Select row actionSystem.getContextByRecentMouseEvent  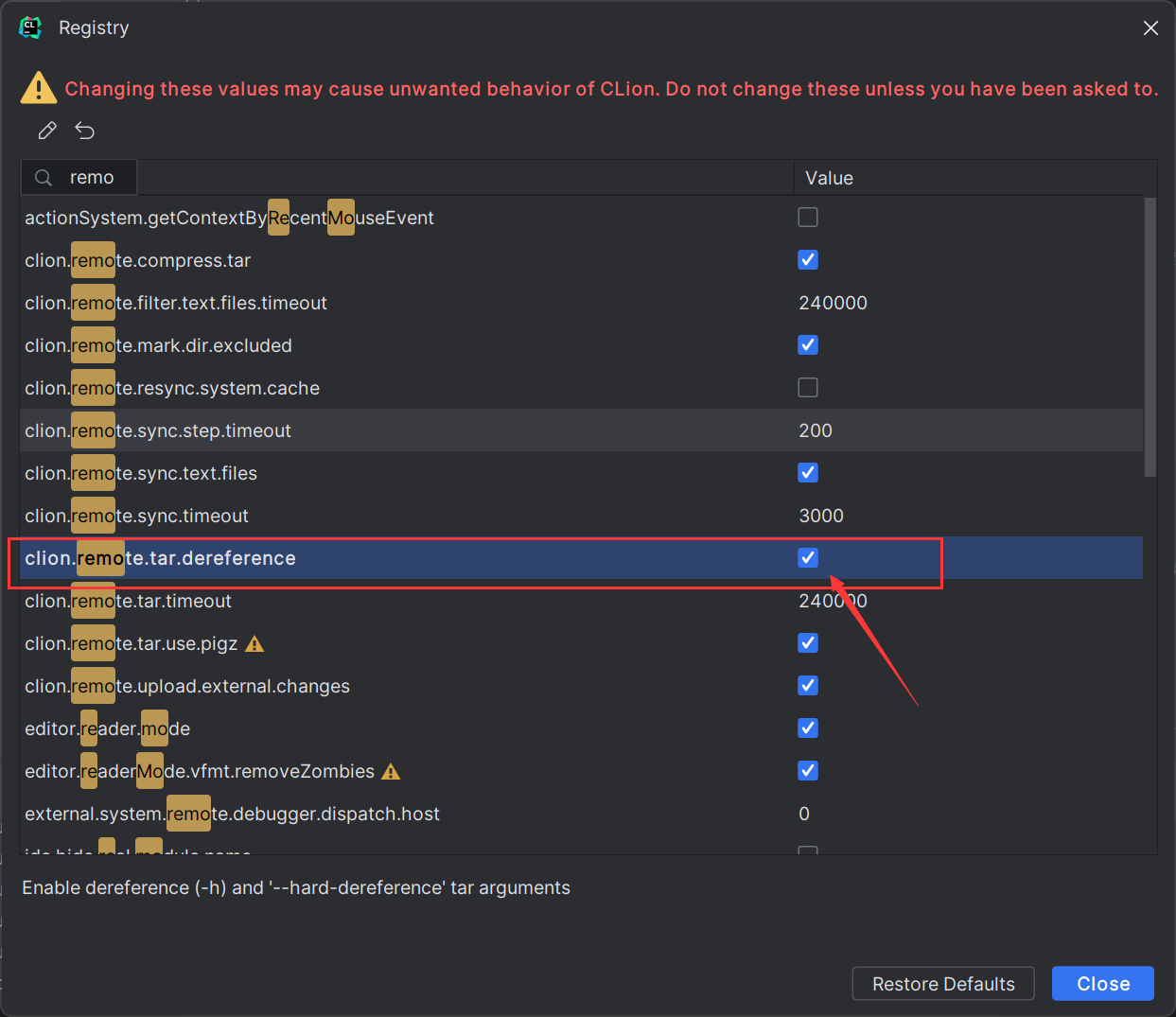(581, 218)
